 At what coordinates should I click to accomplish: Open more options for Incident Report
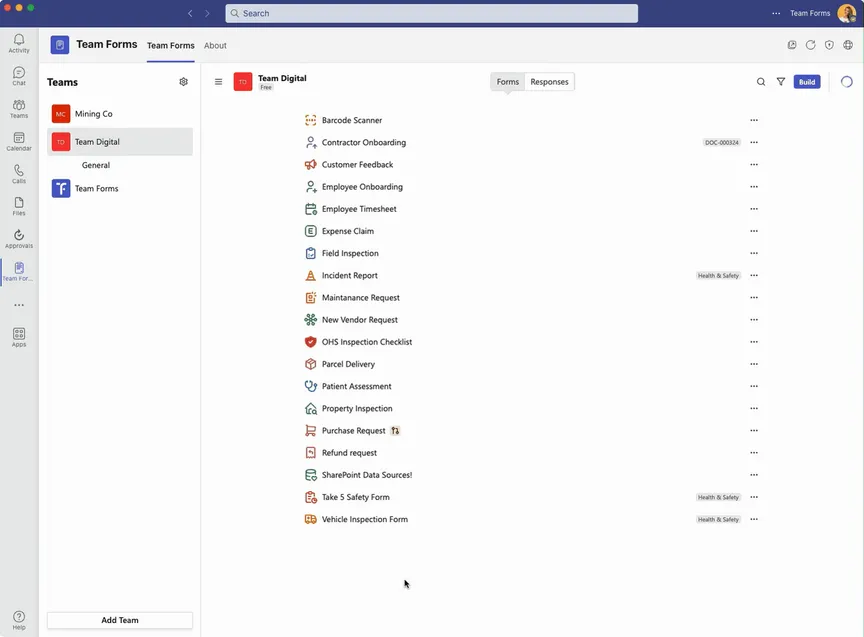point(754,275)
